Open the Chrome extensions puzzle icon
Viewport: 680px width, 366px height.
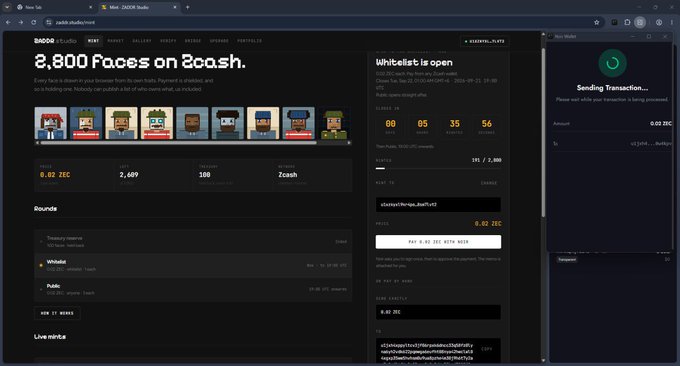point(627,22)
